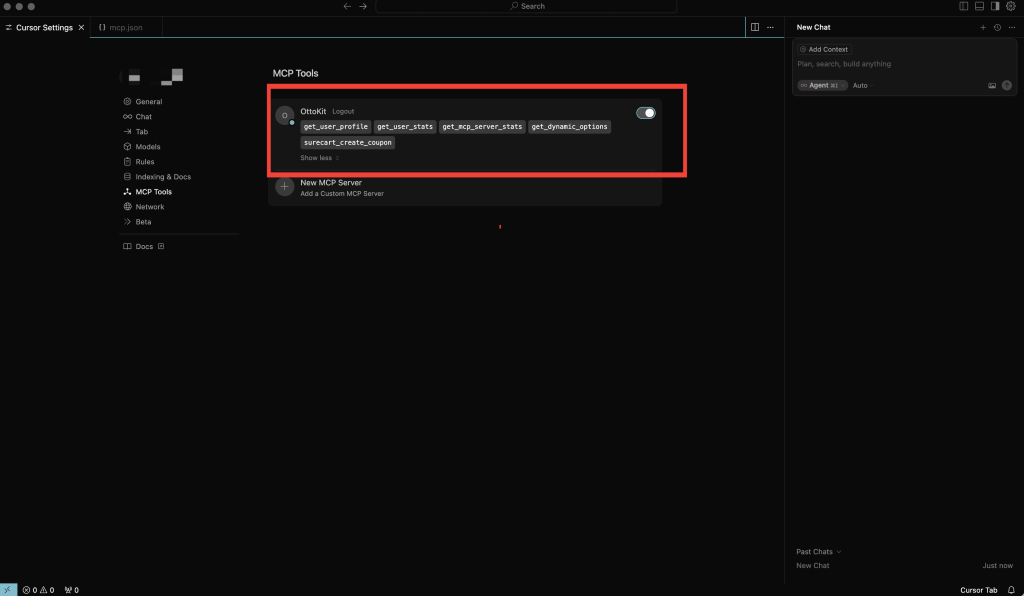Toggle the bottom panel layout icon
Image resolution: width=1024 pixels, height=596 pixels.
pyautogui.click(x=979, y=6)
